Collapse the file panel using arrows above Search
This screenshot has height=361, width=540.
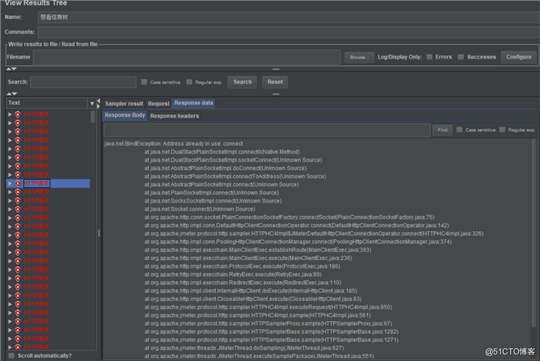11,69
